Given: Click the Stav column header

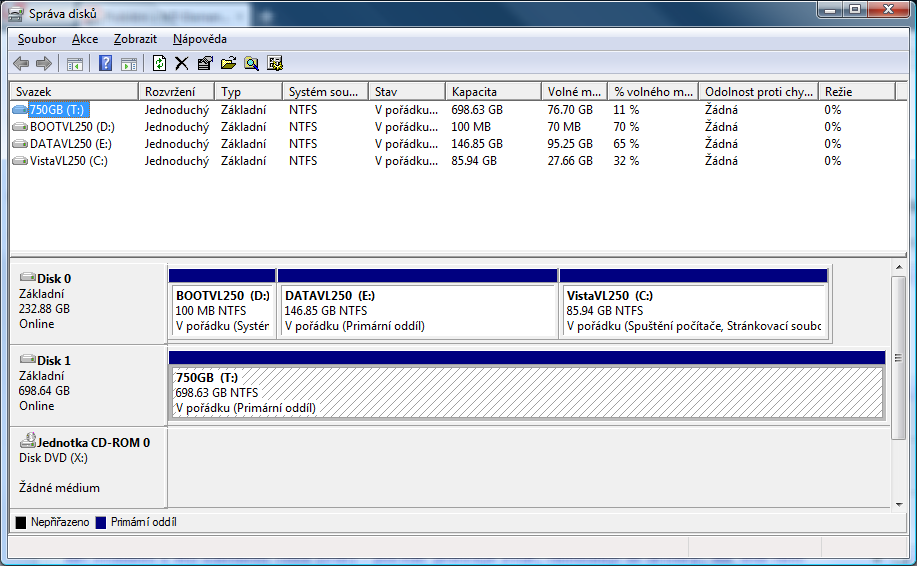Looking at the screenshot, I should click(x=405, y=92).
